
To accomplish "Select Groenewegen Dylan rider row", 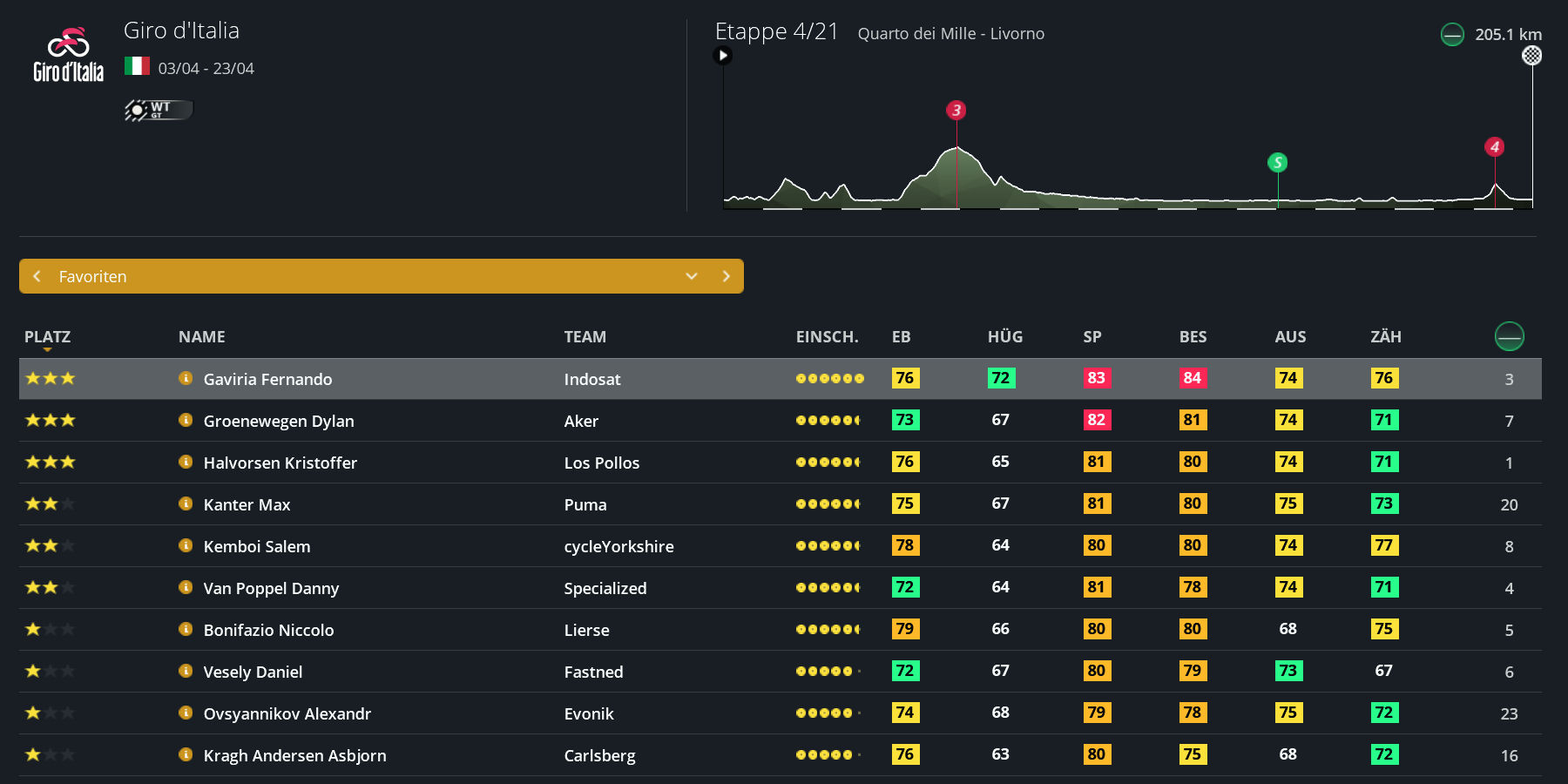I will (279, 421).
